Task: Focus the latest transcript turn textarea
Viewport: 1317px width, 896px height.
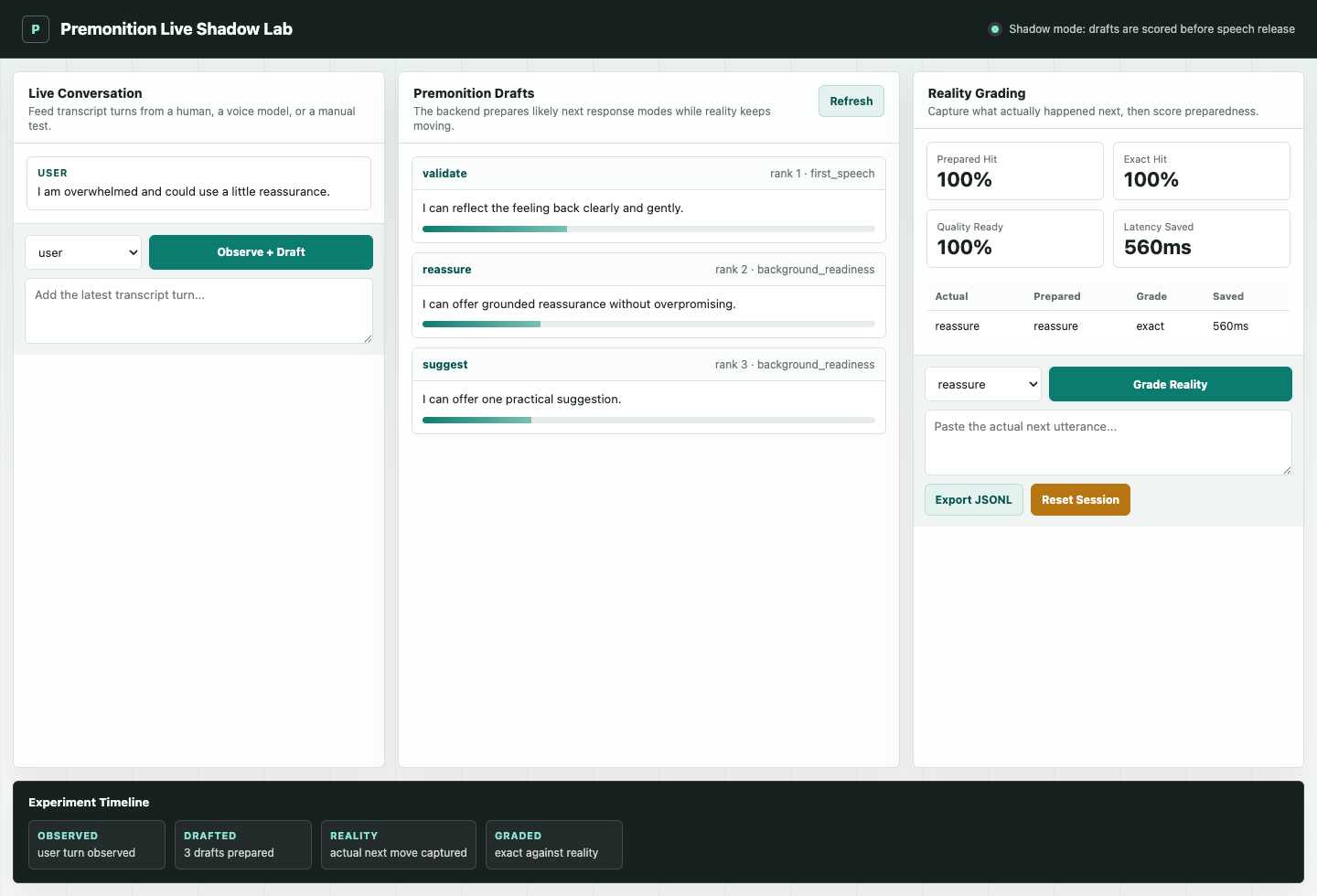Action: click(198, 311)
